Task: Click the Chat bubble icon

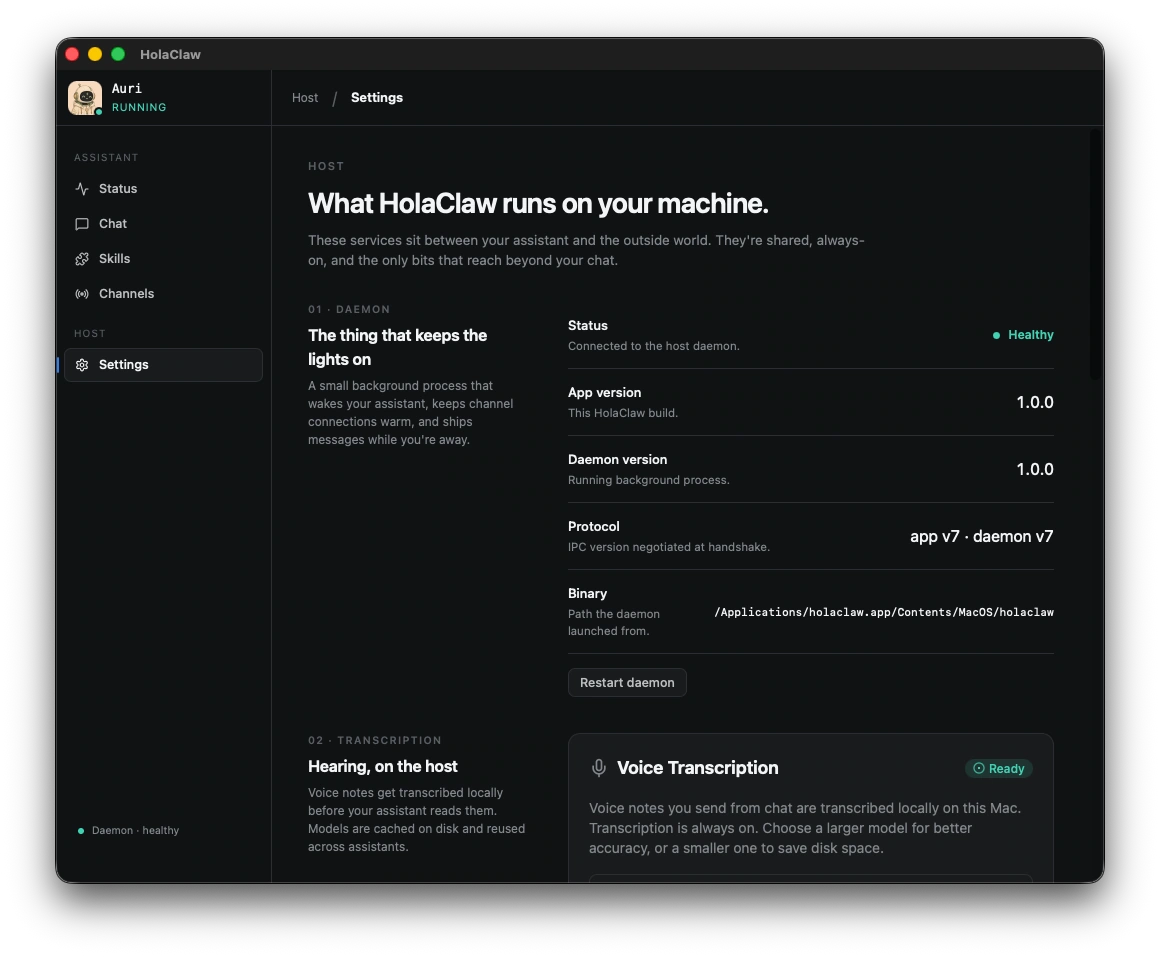Action: tap(82, 223)
